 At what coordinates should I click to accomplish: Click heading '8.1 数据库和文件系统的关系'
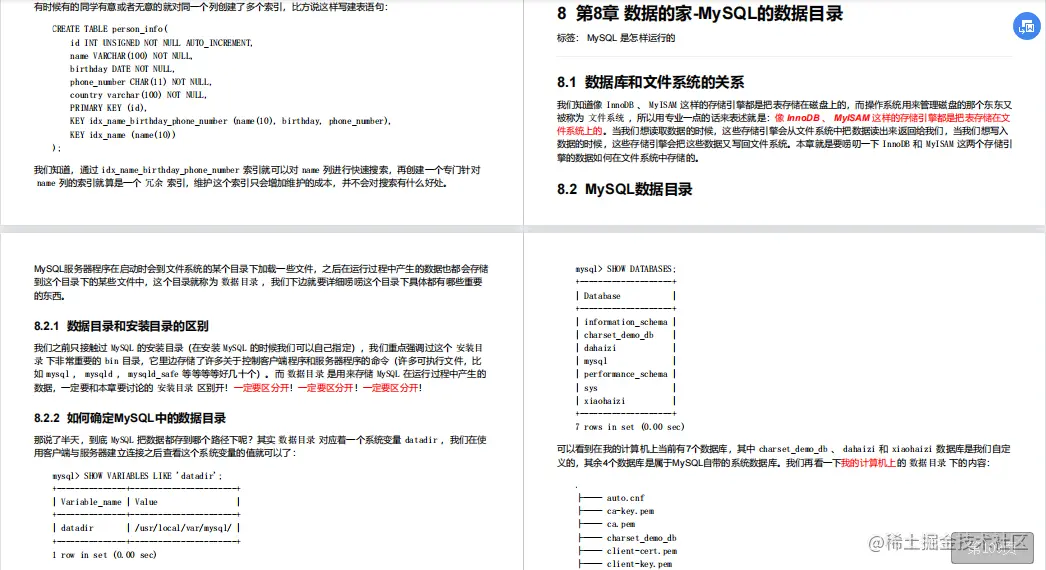coord(650,82)
